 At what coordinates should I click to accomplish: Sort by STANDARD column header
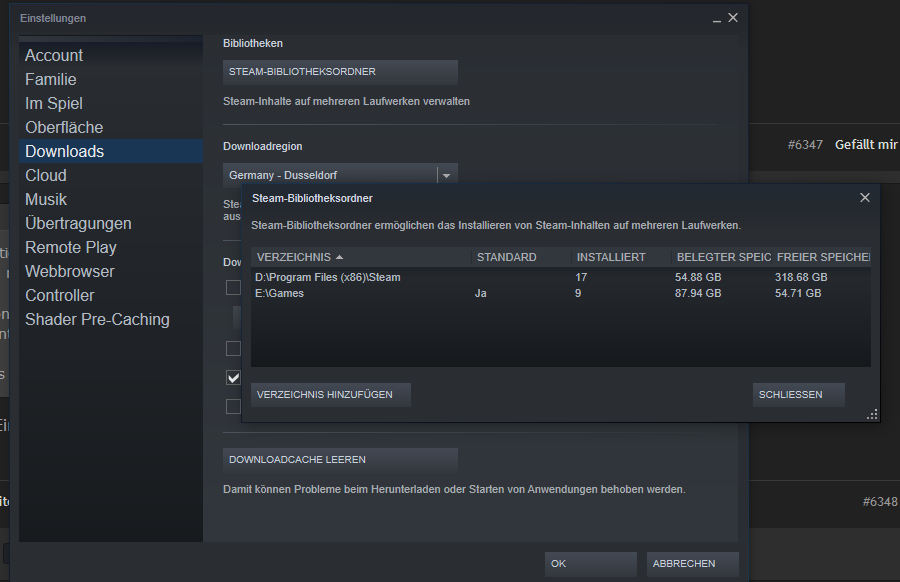(x=521, y=257)
